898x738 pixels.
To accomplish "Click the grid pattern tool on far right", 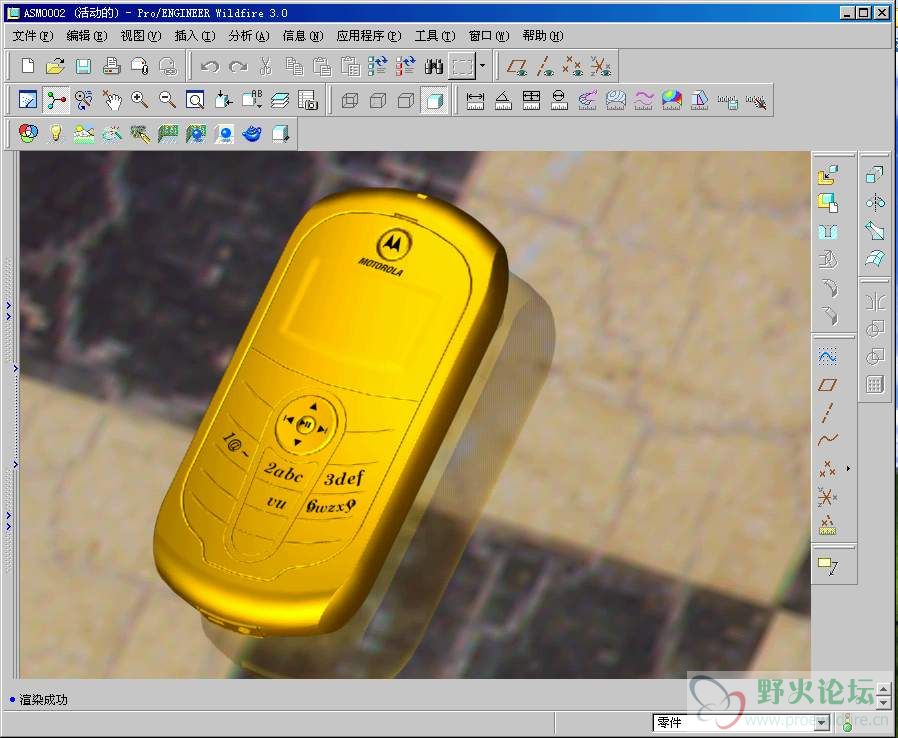I will coord(875,384).
